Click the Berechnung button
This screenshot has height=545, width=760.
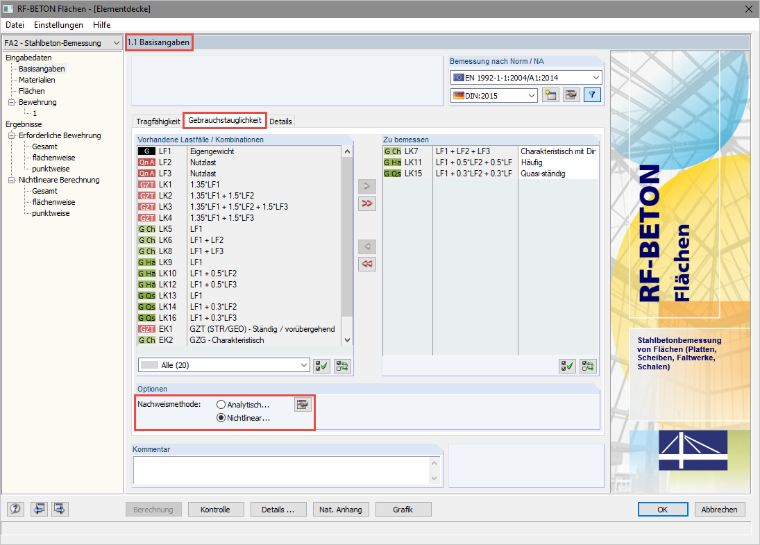(153, 510)
